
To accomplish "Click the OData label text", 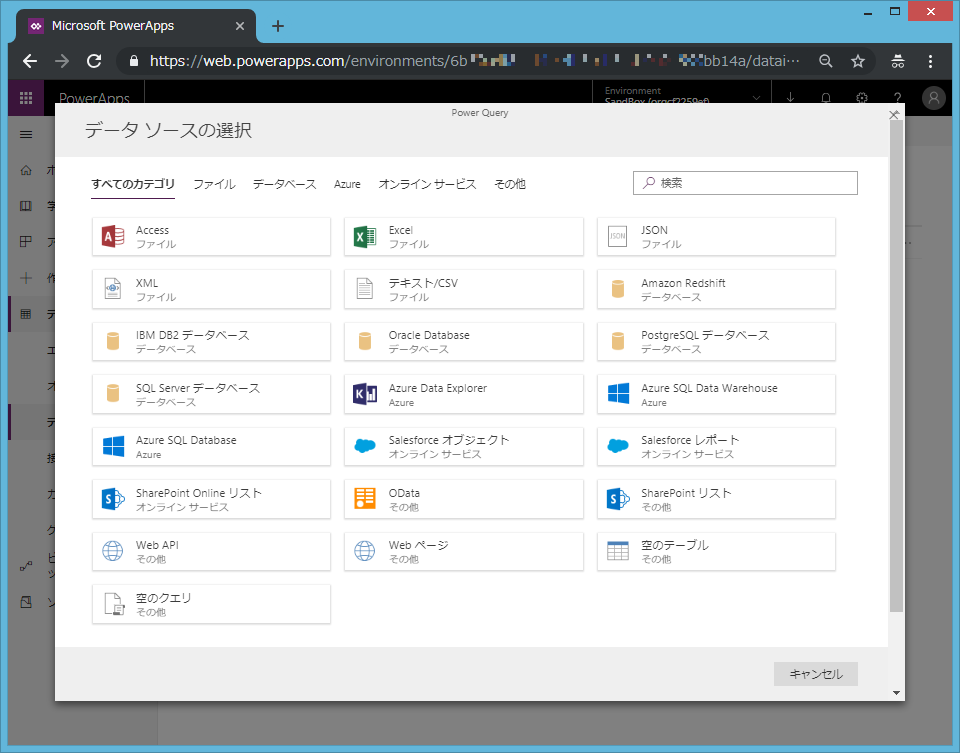I will point(404,493).
